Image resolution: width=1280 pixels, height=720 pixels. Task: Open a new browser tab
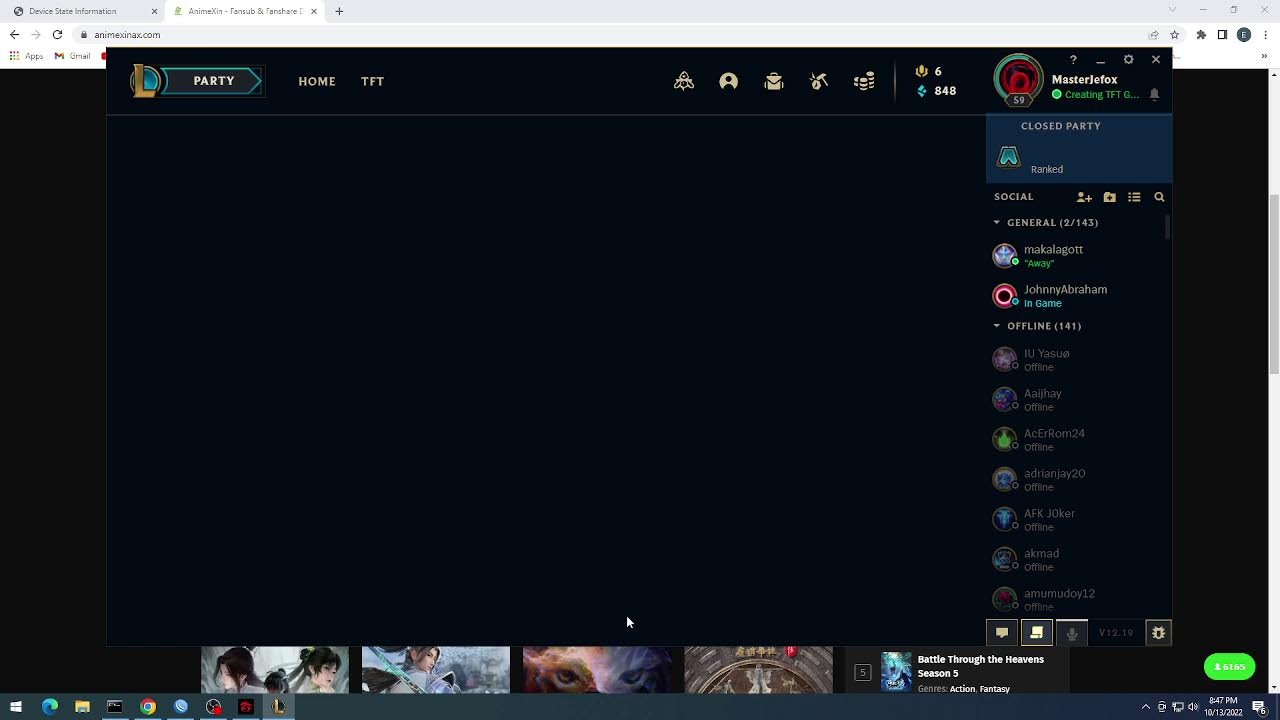click(x=339, y=11)
